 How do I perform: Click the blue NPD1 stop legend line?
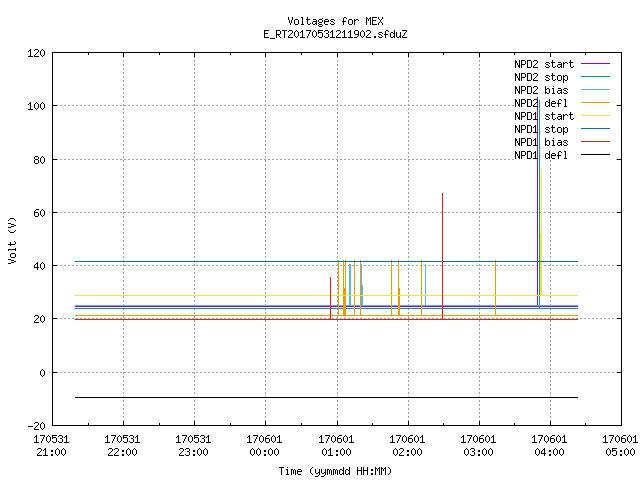tap(595, 129)
